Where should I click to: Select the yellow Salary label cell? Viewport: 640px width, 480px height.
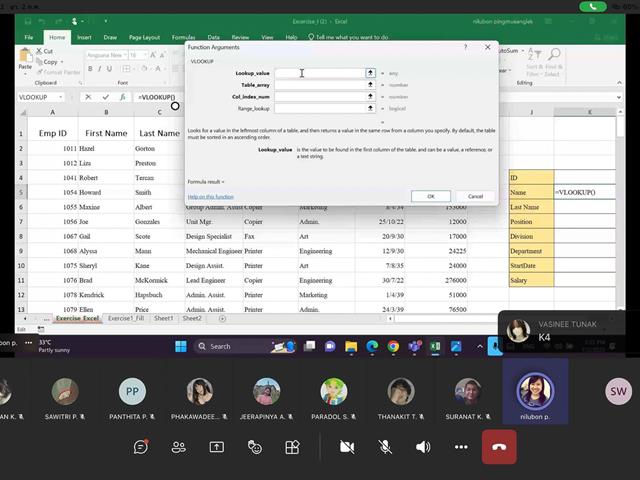pos(531,280)
